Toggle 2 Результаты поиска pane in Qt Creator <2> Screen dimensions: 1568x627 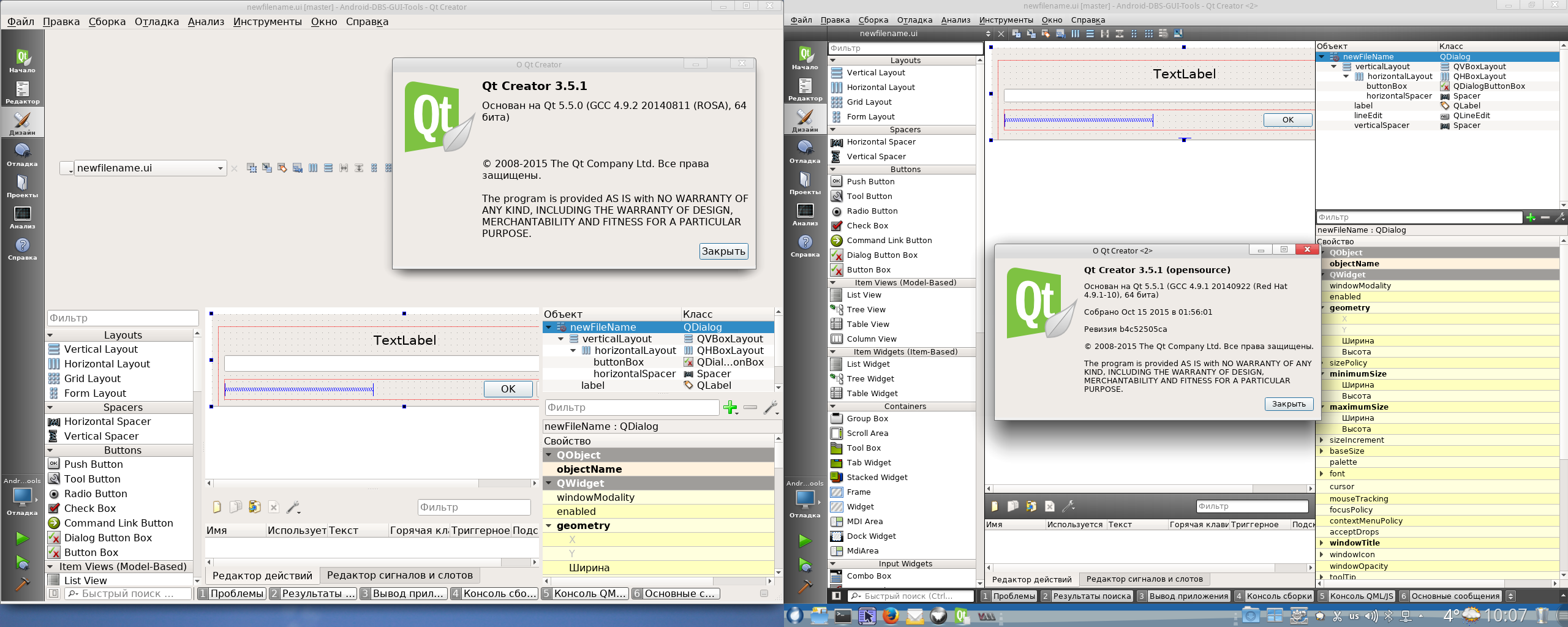pos(1087,596)
